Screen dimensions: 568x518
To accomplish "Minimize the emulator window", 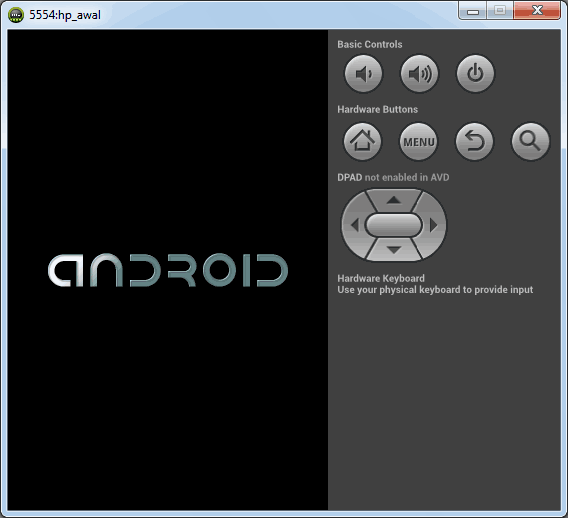I will [x=473, y=11].
